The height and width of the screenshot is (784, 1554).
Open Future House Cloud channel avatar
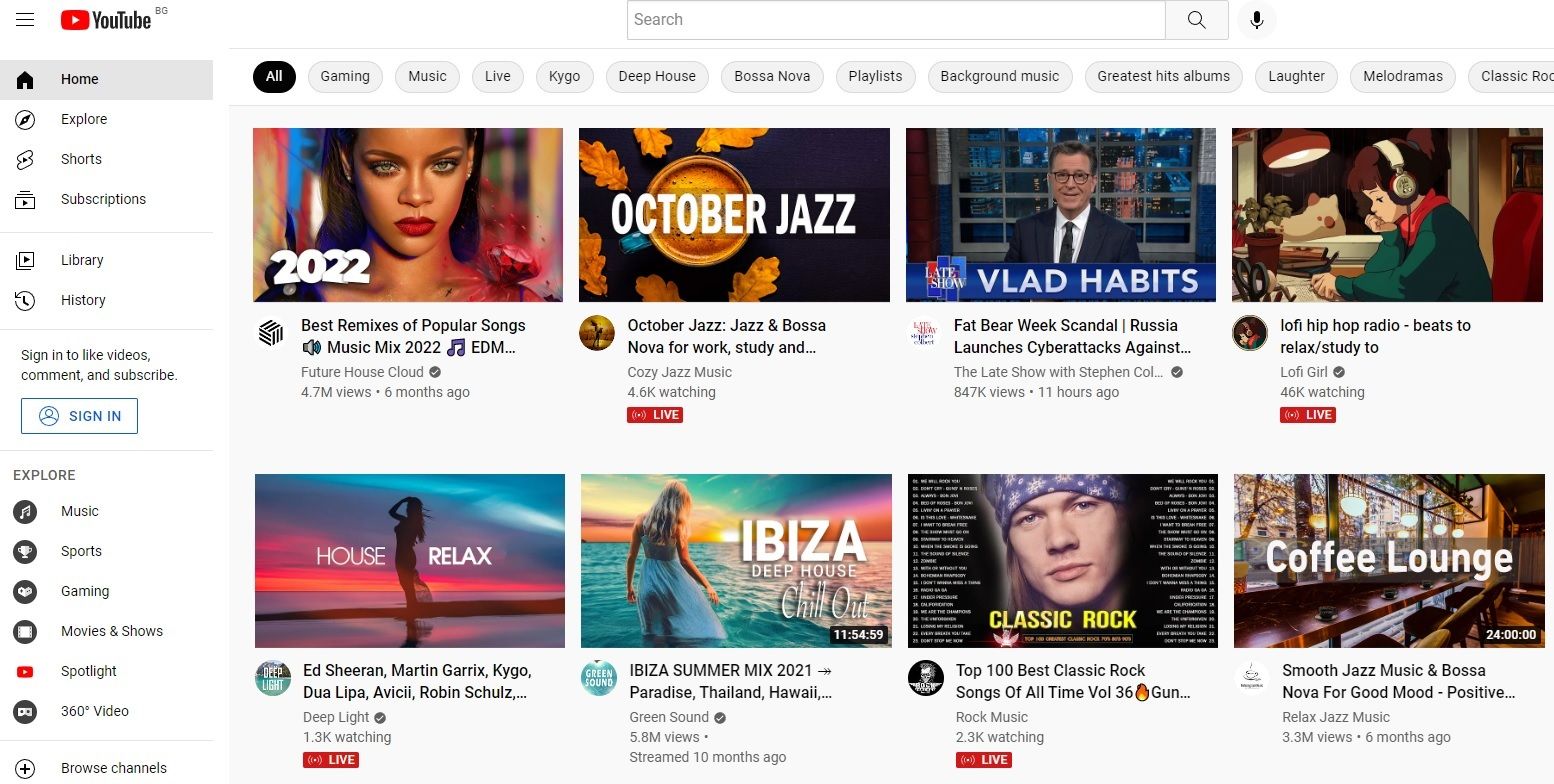[271, 334]
